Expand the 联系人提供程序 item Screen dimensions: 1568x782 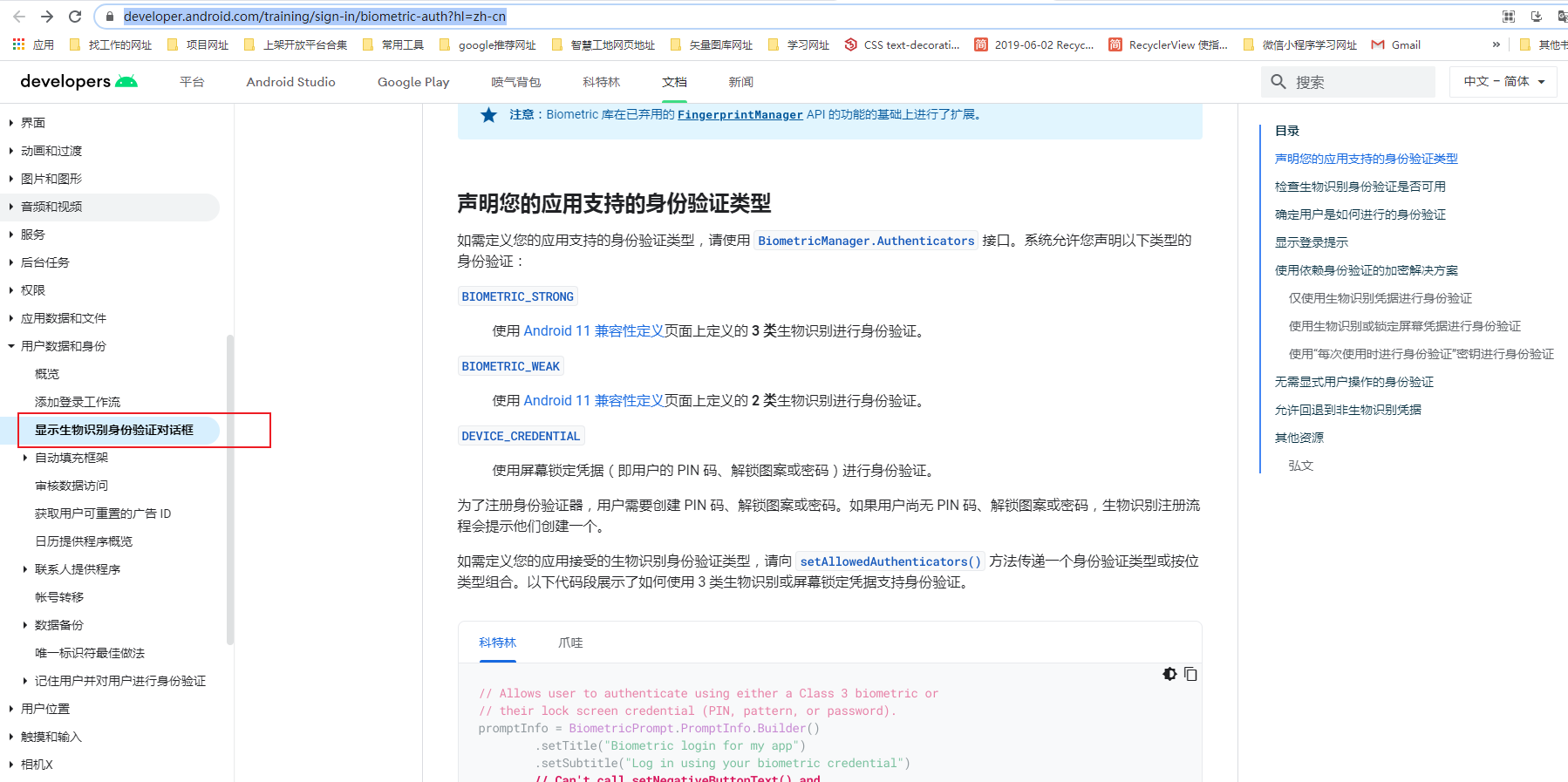(25, 569)
